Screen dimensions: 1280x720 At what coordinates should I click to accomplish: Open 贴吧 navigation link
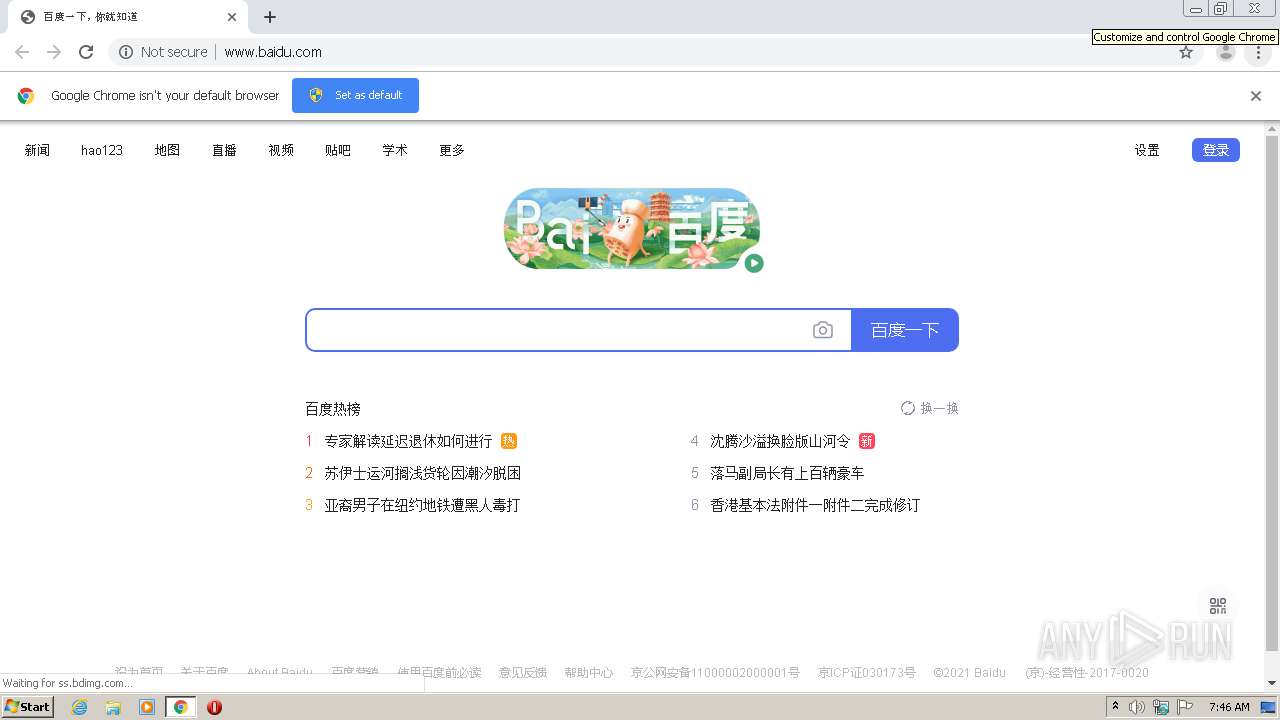(x=338, y=150)
